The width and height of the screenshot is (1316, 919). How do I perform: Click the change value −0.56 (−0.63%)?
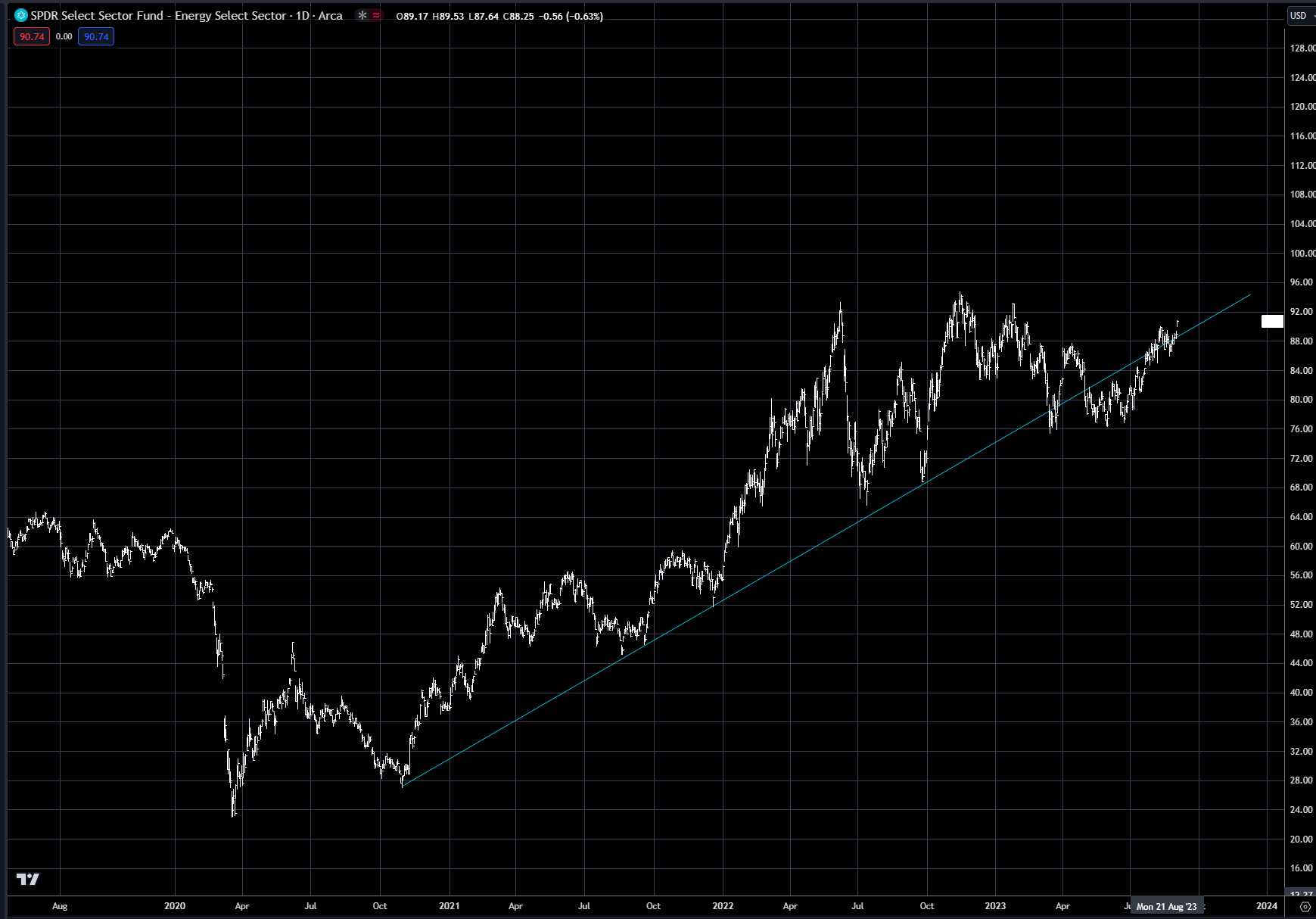tap(571, 16)
